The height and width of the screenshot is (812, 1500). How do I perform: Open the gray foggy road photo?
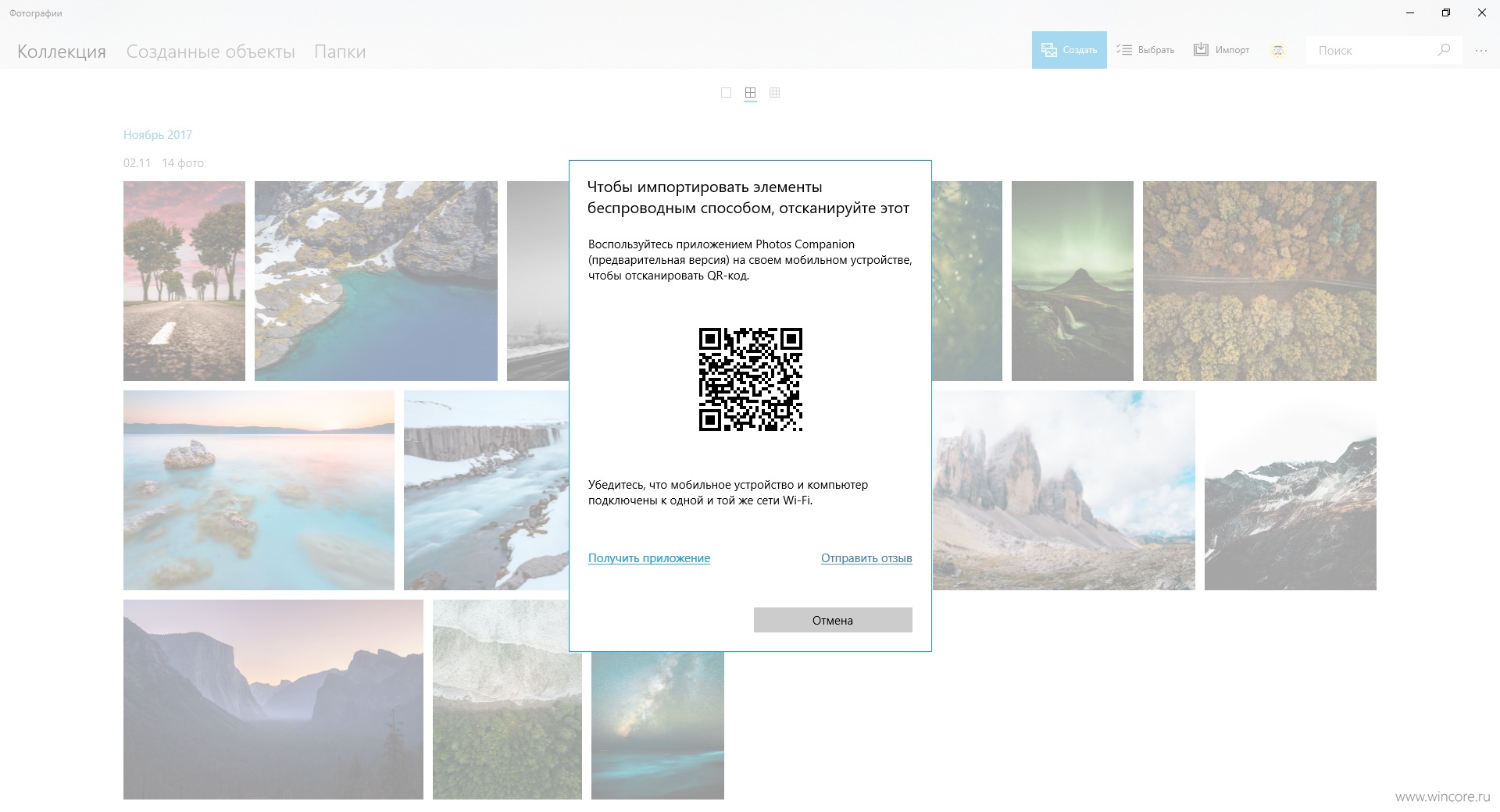pos(537,281)
